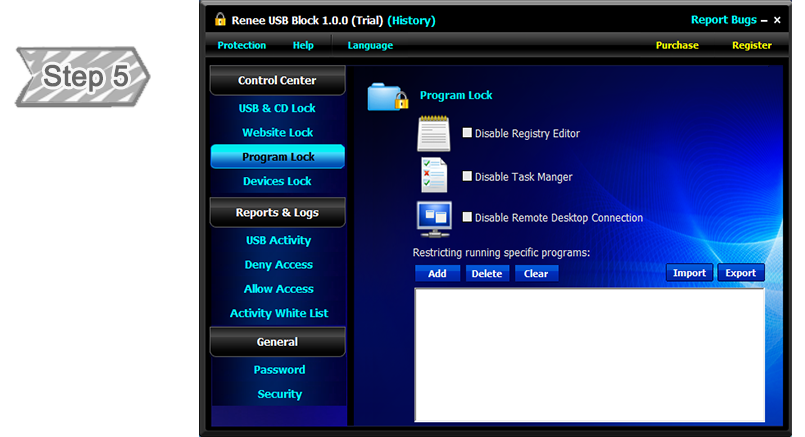This screenshot has height=437, width=805.
Task: Click the padlock icon in title bar
Action: (x=221, y=20)
